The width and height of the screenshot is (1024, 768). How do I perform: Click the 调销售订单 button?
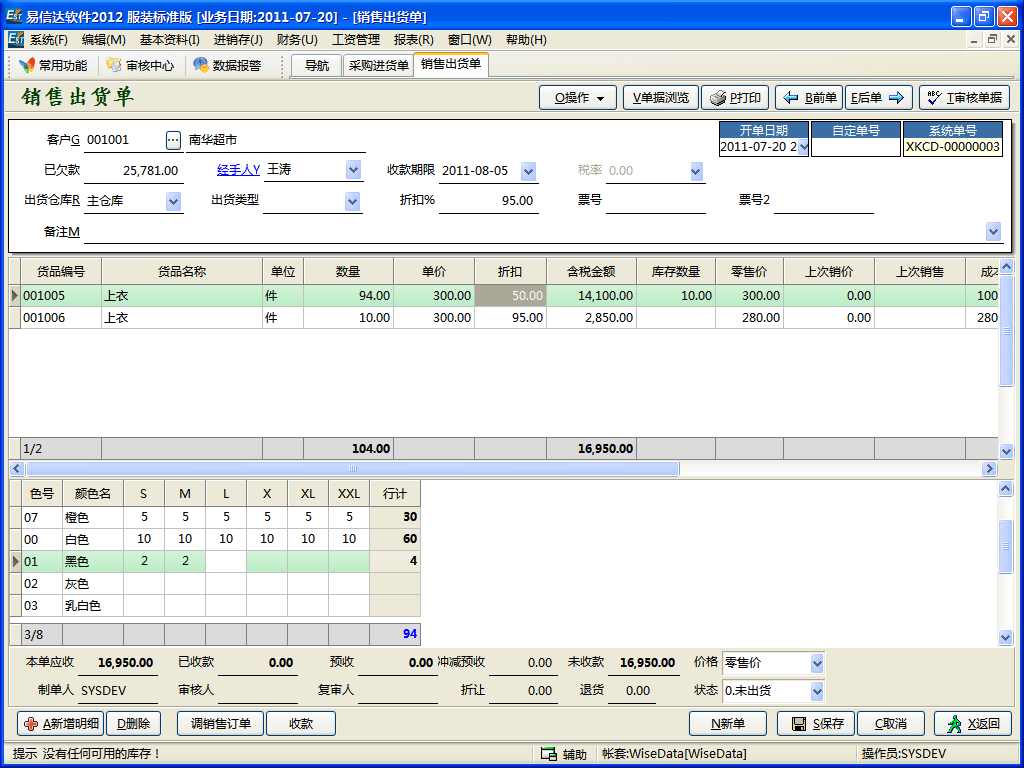pyautogui.click(x=220, y=724)
